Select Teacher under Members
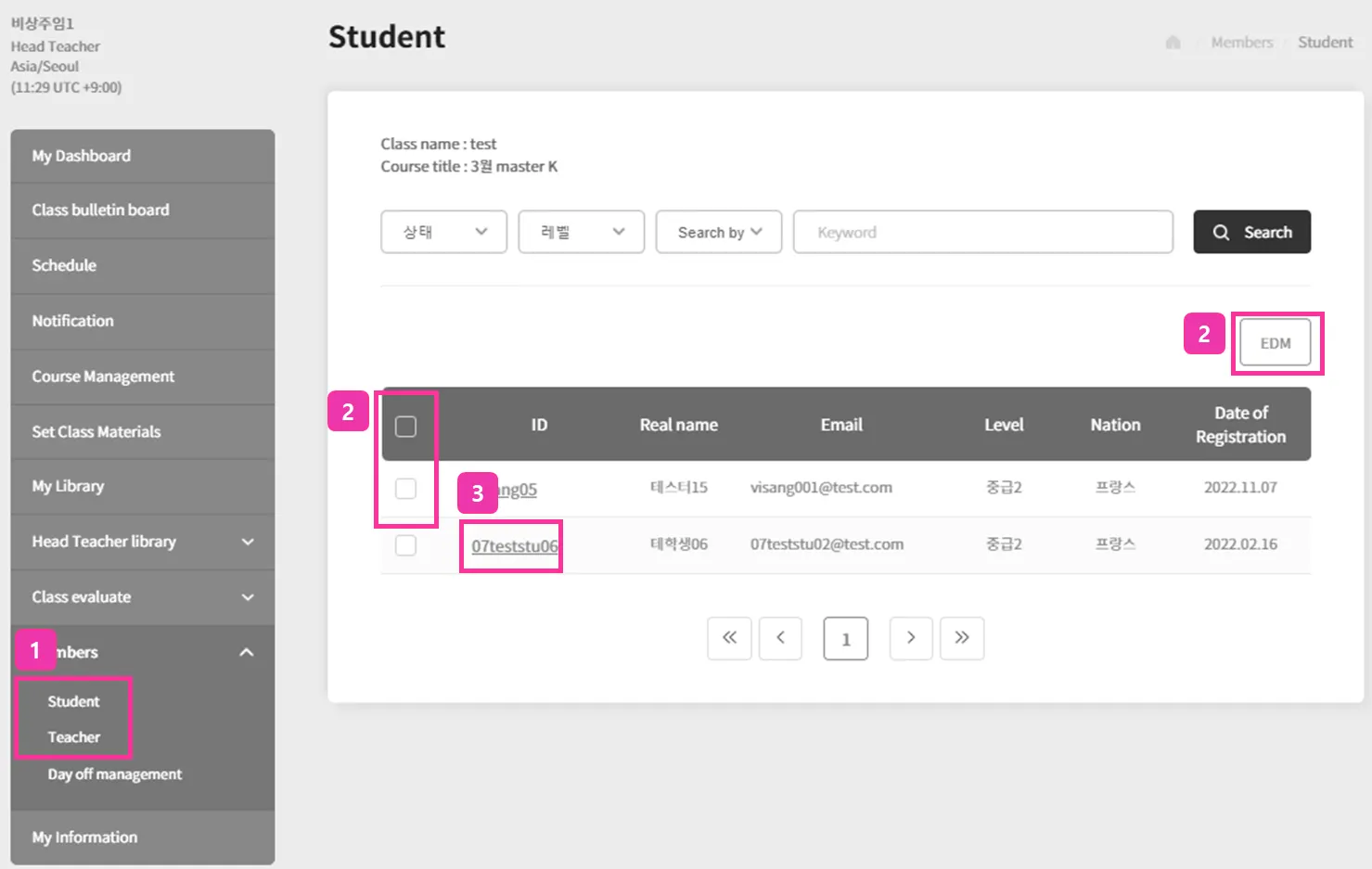Image resolution: width=1372 pixels, height=869 pixels. click(74, 737)
